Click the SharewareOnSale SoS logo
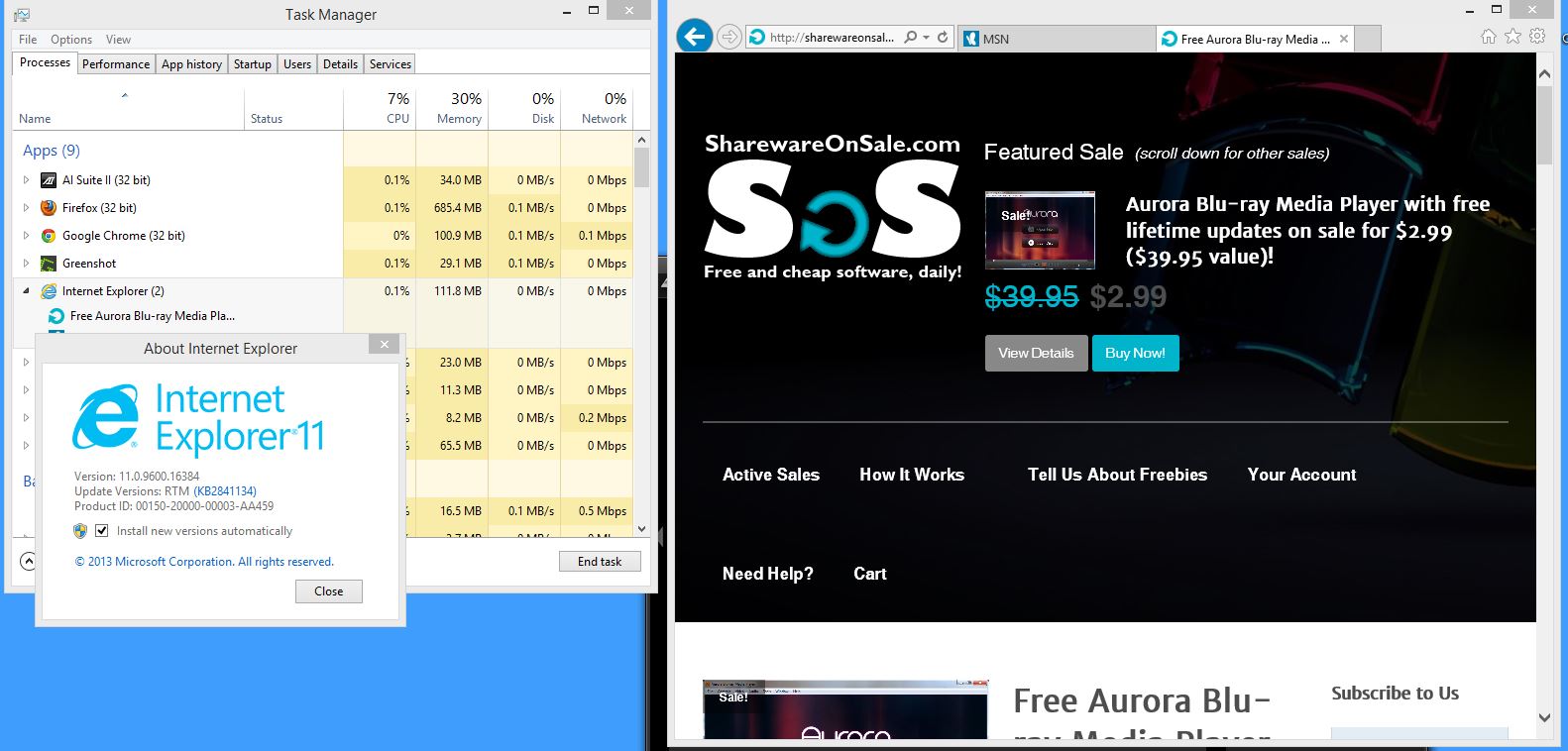The height and width of the screenshot is (751, 1568). pyautogui.click(x=833, y=208)
